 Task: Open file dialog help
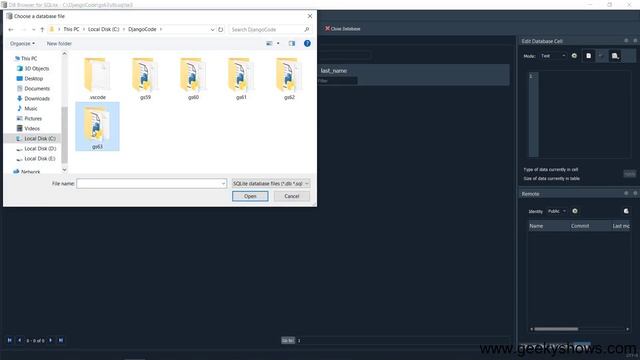(307, 43)
